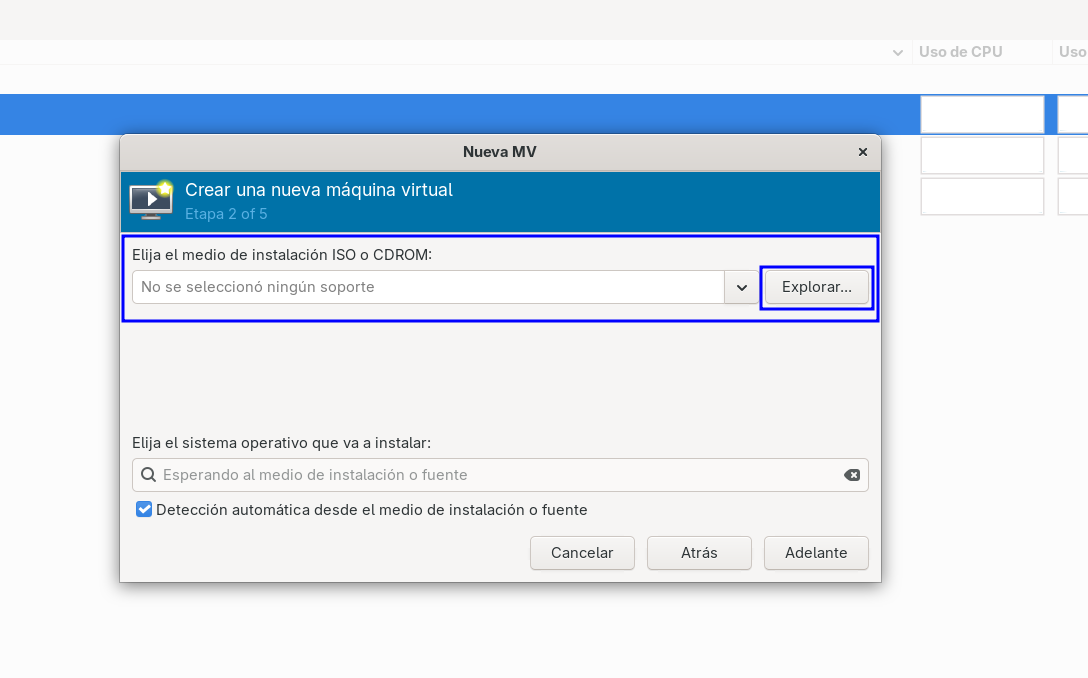This screenshot has height=678, width=1088.
Task: Focus the ISO or CDROM media field
Action: pos(428,287)
